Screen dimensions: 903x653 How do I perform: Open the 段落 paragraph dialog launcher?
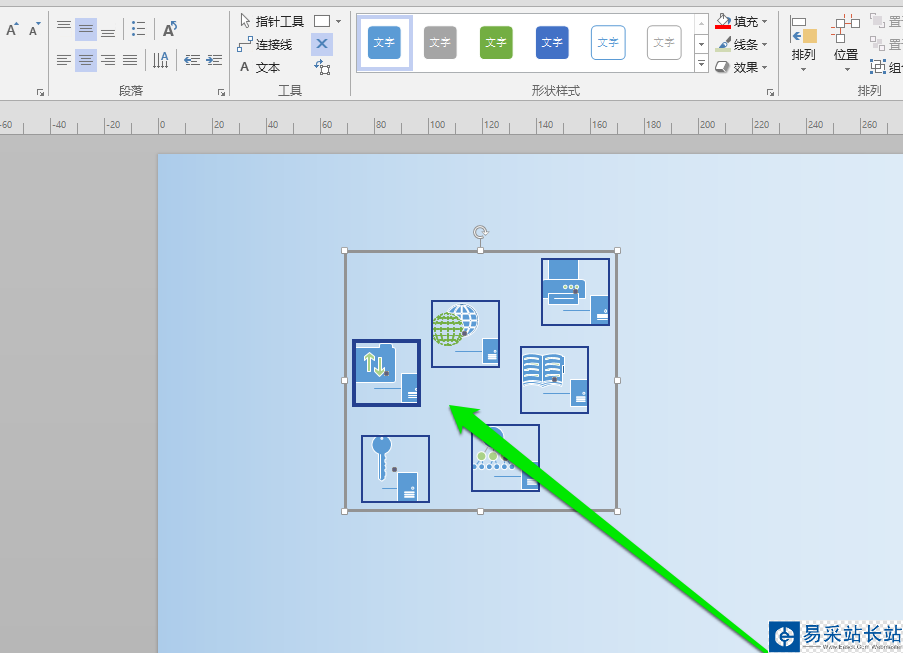point(221,92)
